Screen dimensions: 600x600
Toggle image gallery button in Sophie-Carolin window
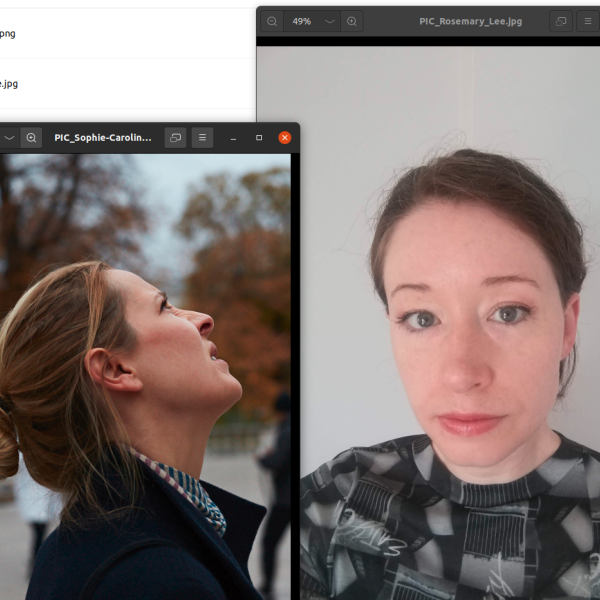(x=175, y=138)
